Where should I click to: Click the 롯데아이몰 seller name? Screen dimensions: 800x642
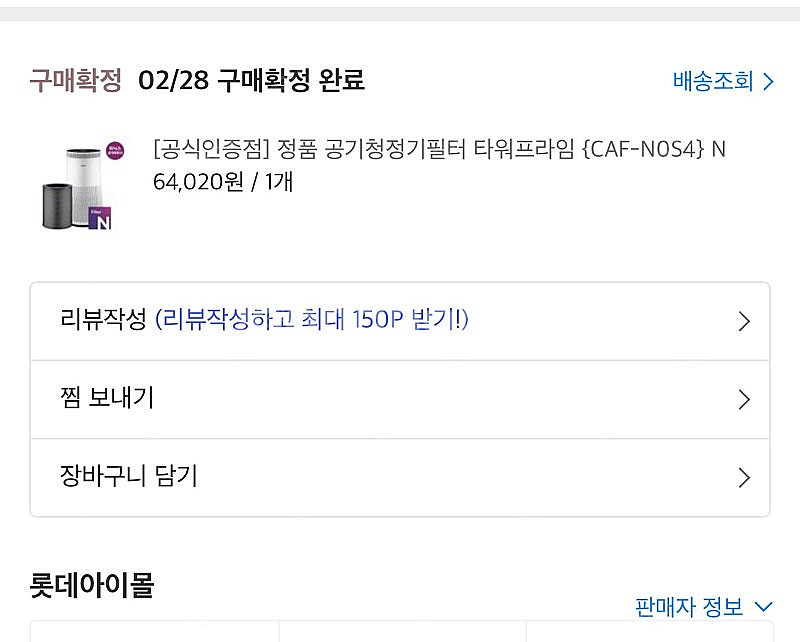coord(92,584)
